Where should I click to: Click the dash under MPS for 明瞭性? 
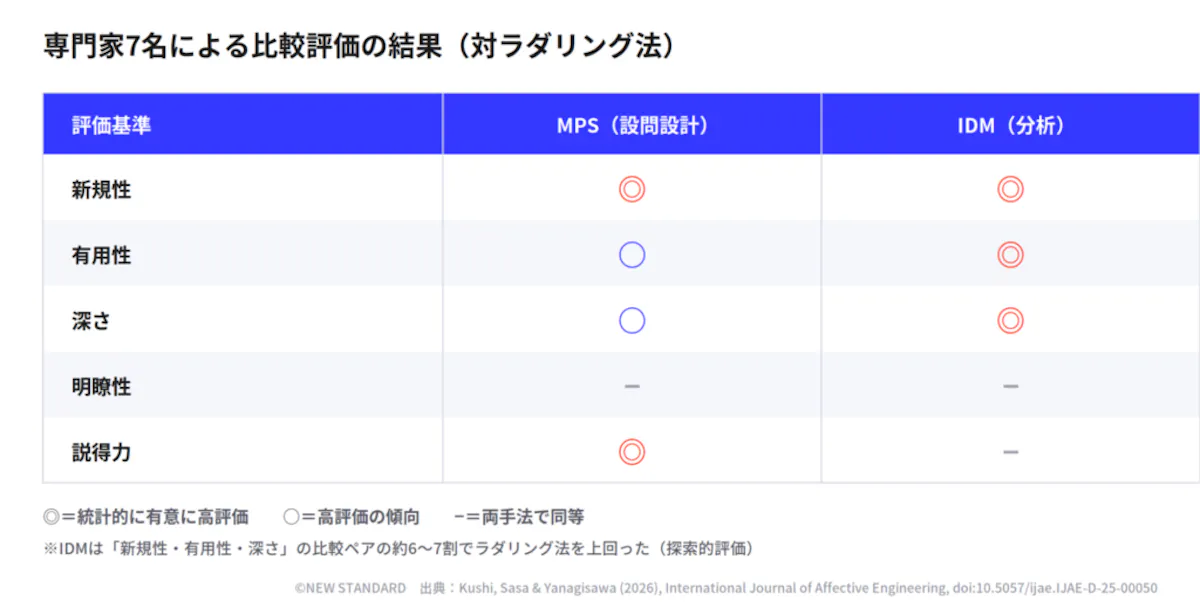point(632,386)
